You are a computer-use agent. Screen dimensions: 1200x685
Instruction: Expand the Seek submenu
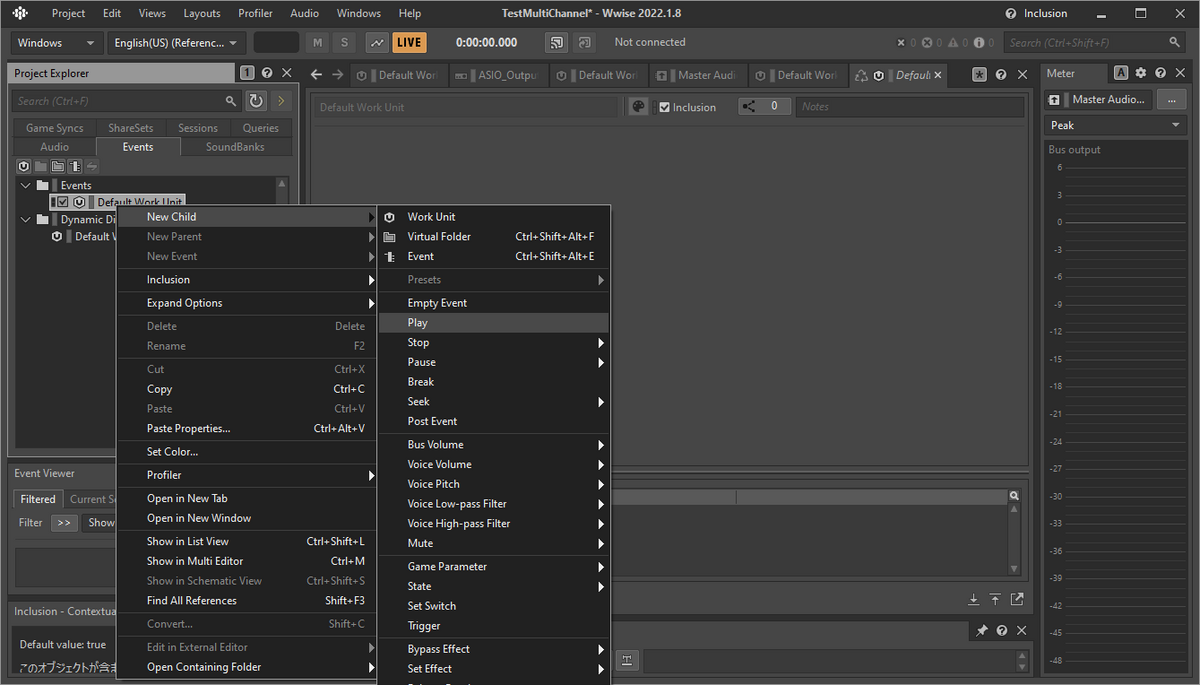tap(494, 402)
